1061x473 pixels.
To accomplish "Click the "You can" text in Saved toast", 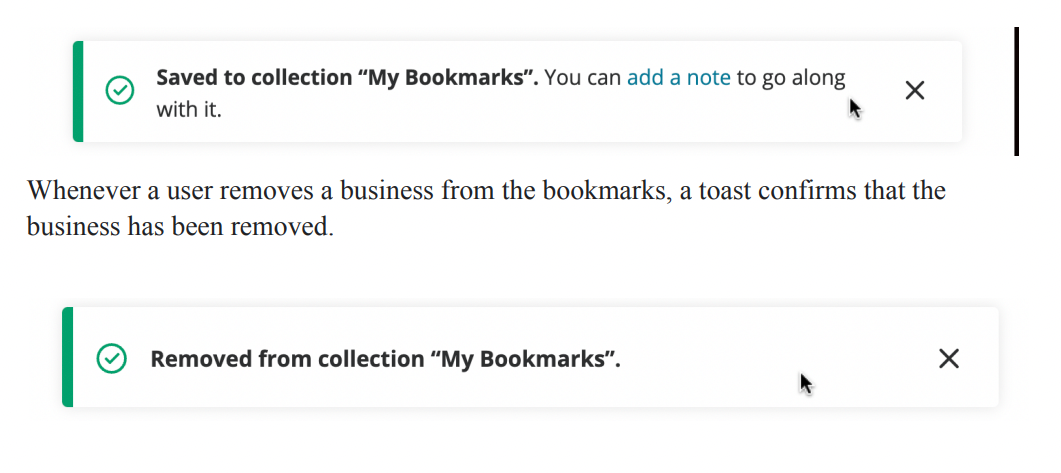I will coord(583,78).
